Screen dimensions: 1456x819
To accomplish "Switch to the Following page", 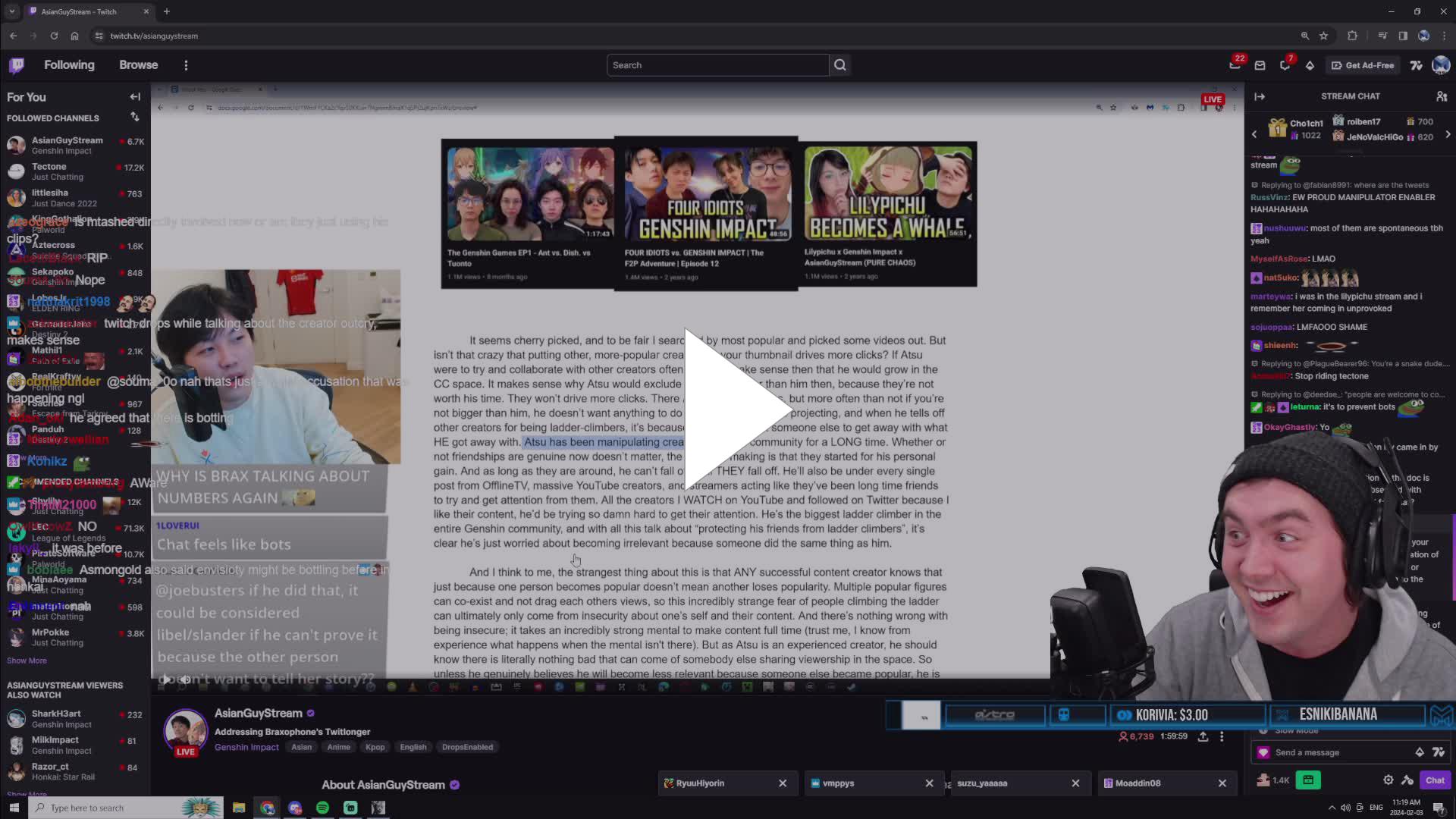I will [69, 65].
